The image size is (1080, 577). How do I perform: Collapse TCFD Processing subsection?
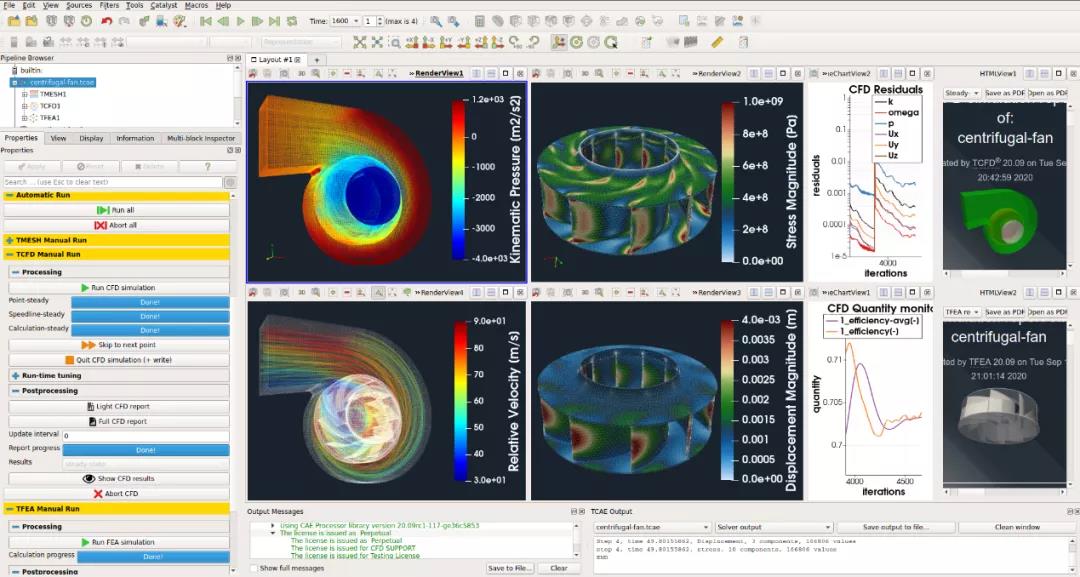pyautogui.click(x=15, y=273)
